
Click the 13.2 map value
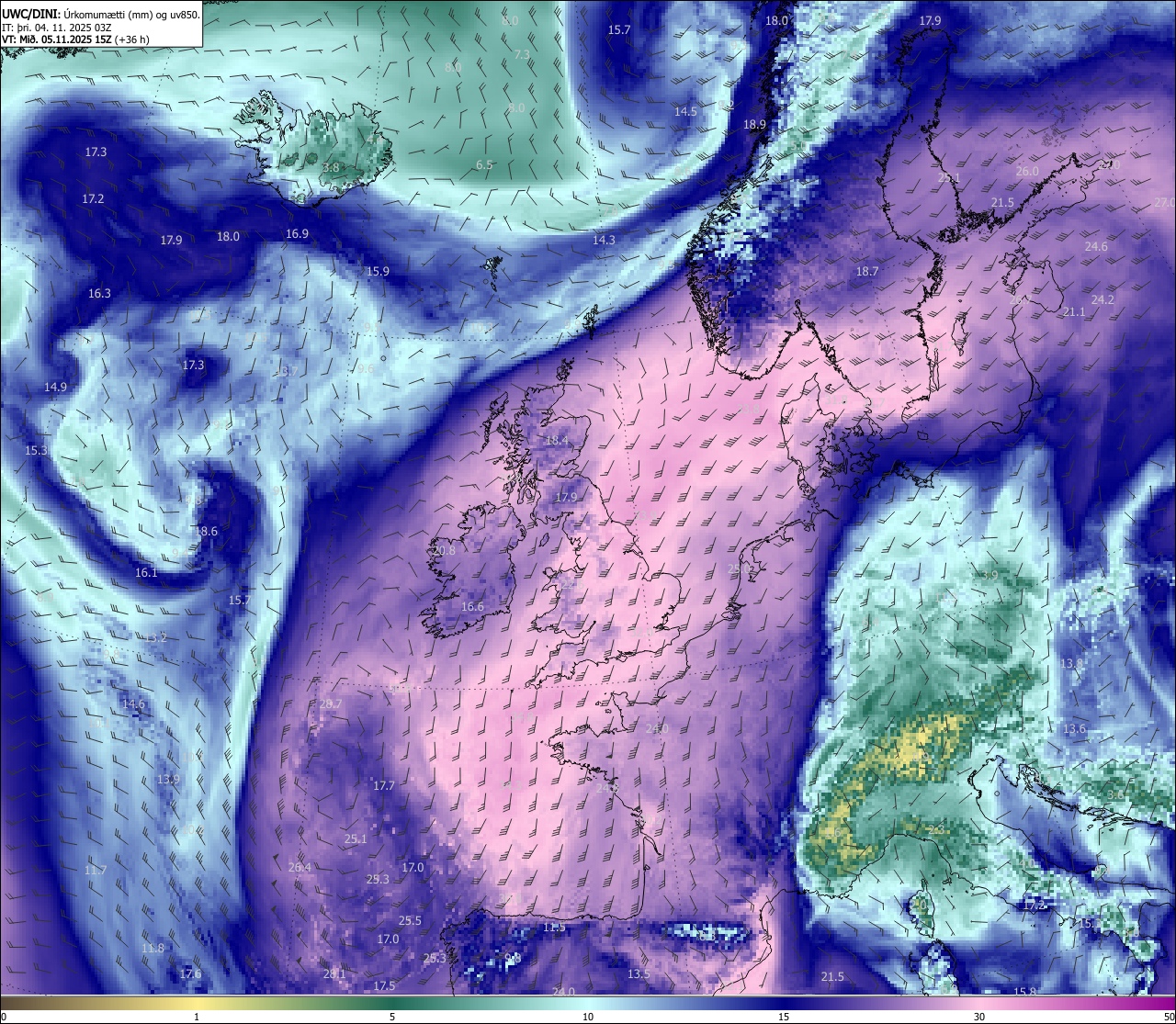coord(156,637)
